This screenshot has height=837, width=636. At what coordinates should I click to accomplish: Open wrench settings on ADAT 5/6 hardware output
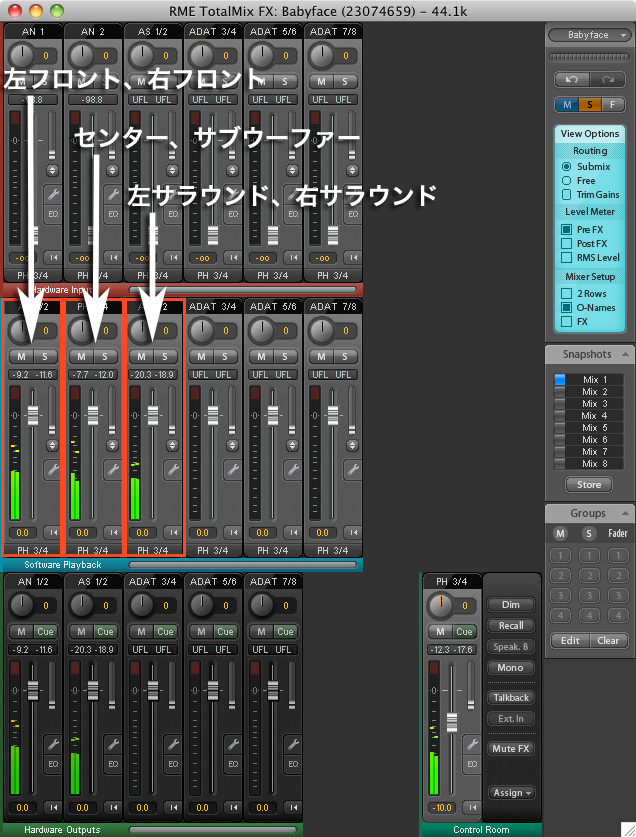(x=232, y=743)
